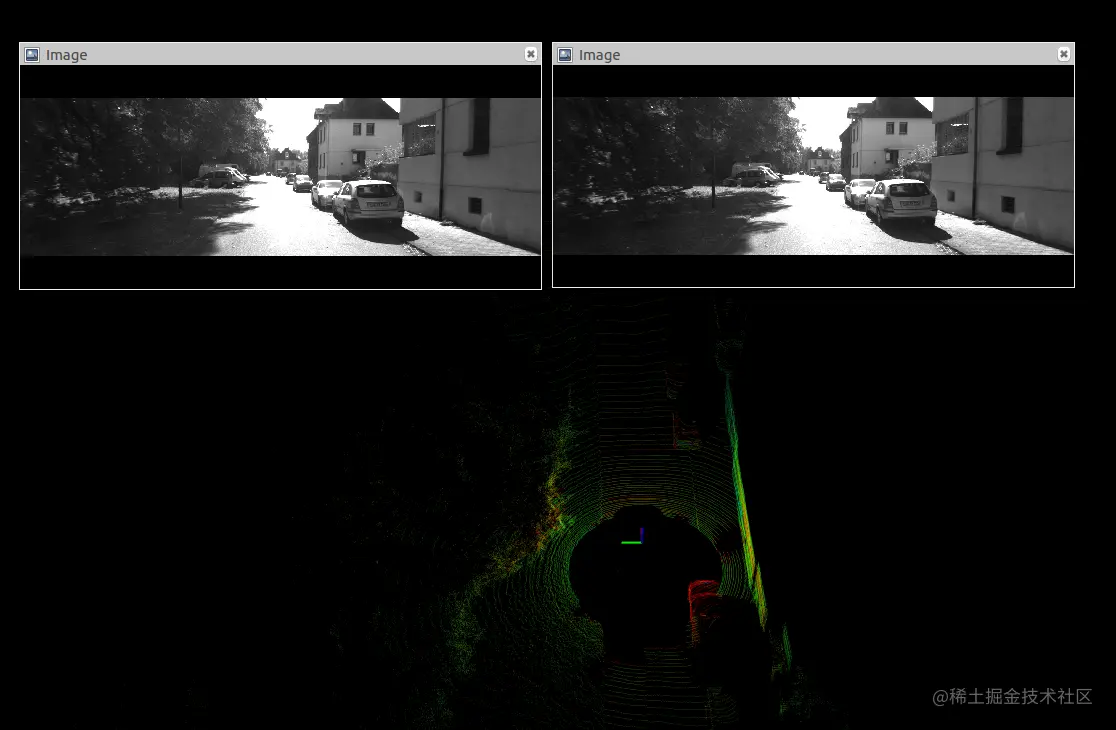
Task: Click the left Image panel icon
Action: pos(32,55)
